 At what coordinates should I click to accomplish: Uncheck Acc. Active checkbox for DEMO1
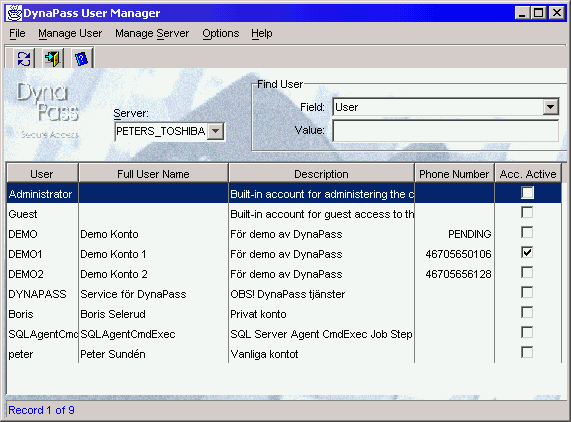[527, 252]
